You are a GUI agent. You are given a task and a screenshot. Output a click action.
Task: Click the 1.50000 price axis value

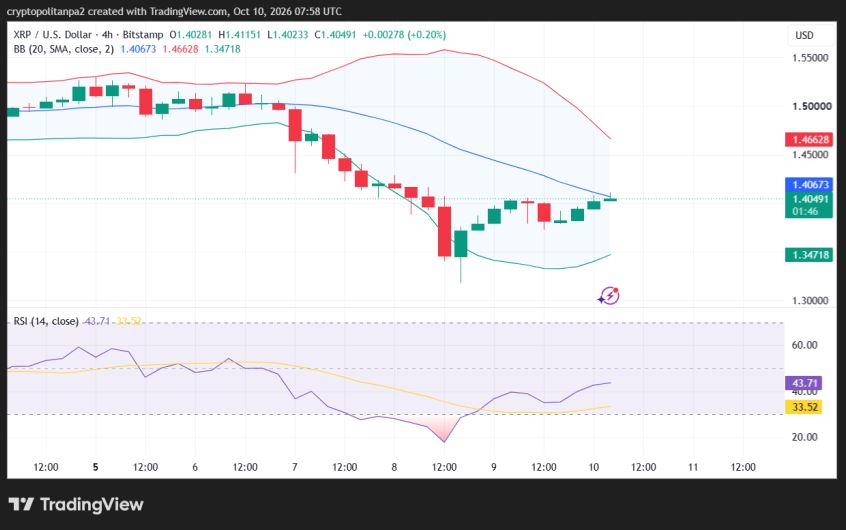[811, 106]
